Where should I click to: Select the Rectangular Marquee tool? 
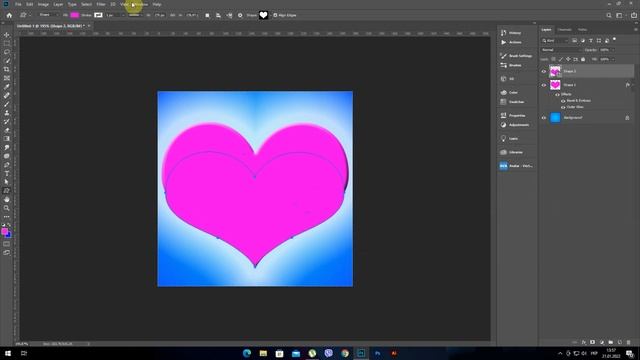click(x=7, y=44)
